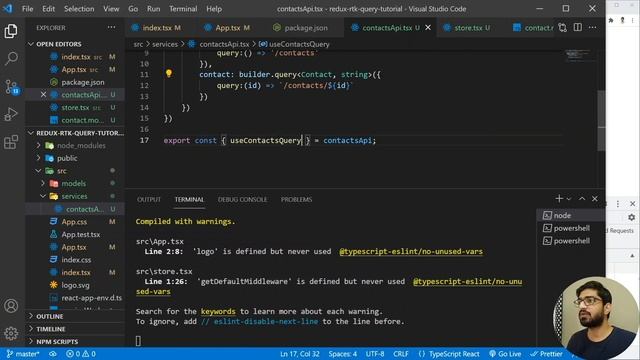Open App.css file in explorer
Image resolution: width=640 pixels, height=360 pixels.
coord(75,222)
